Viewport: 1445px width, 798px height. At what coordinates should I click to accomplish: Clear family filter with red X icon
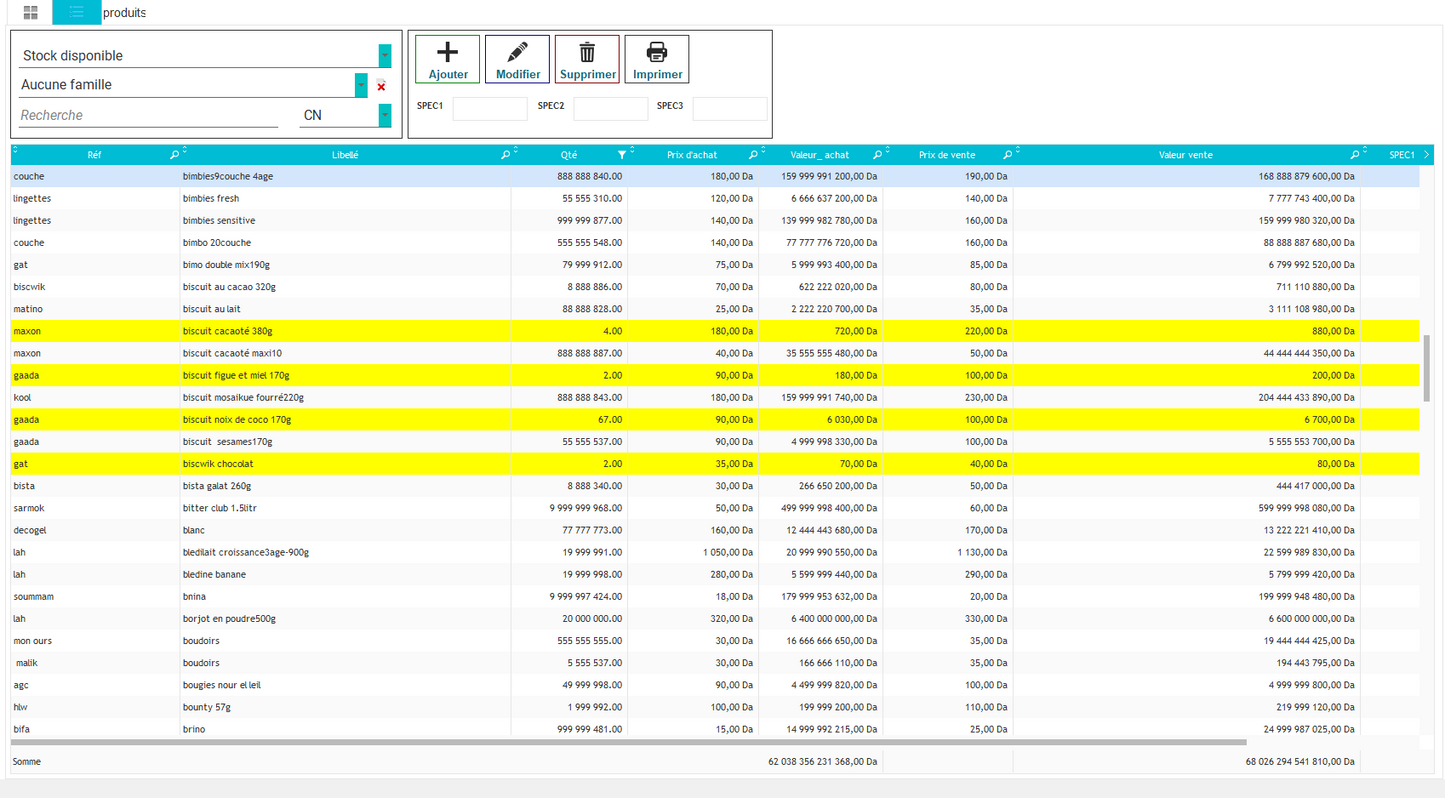381,87
